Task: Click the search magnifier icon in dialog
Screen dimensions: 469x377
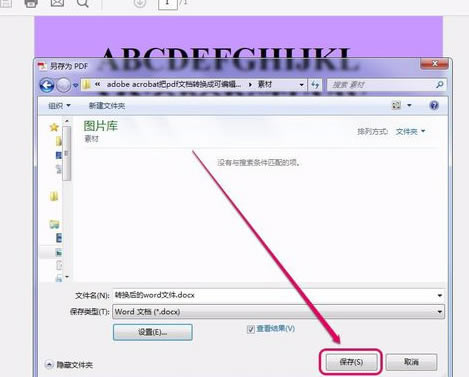Action: [x=440, y=85]
